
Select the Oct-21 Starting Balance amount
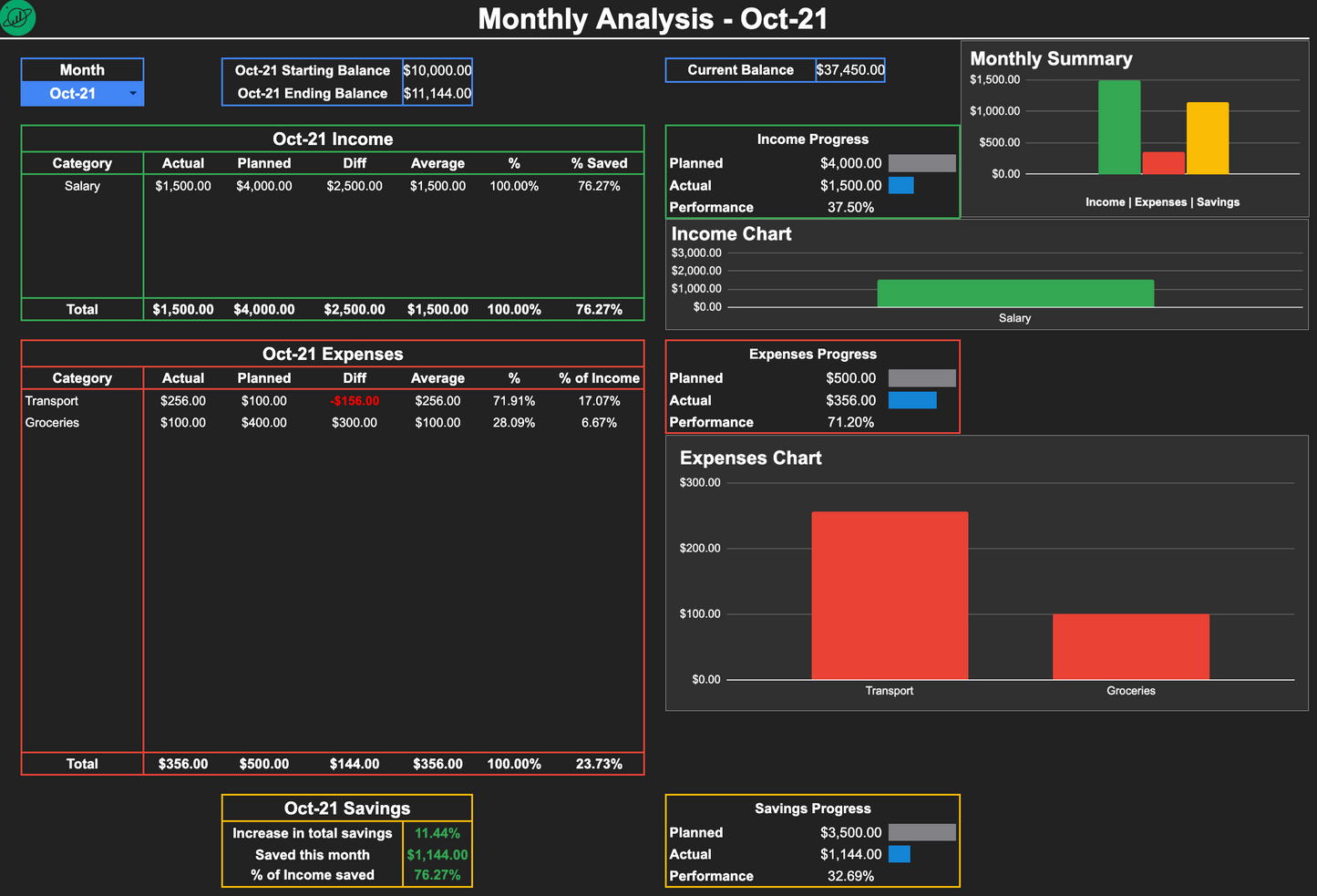click(437, 70)
